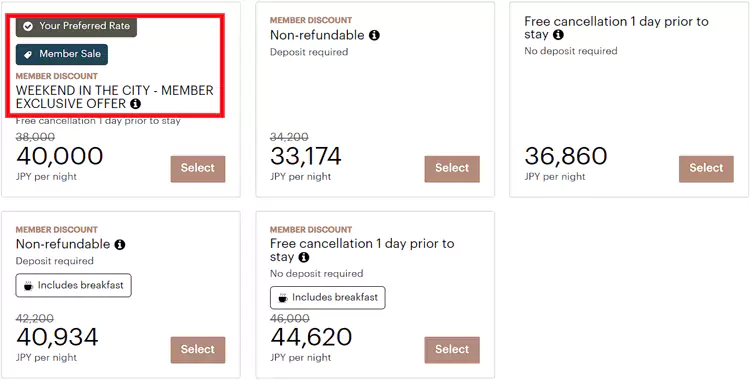Click the Member Sale badge
This screenshot has height=380, width=750.
pyautogui.click(x=62, y=55)
